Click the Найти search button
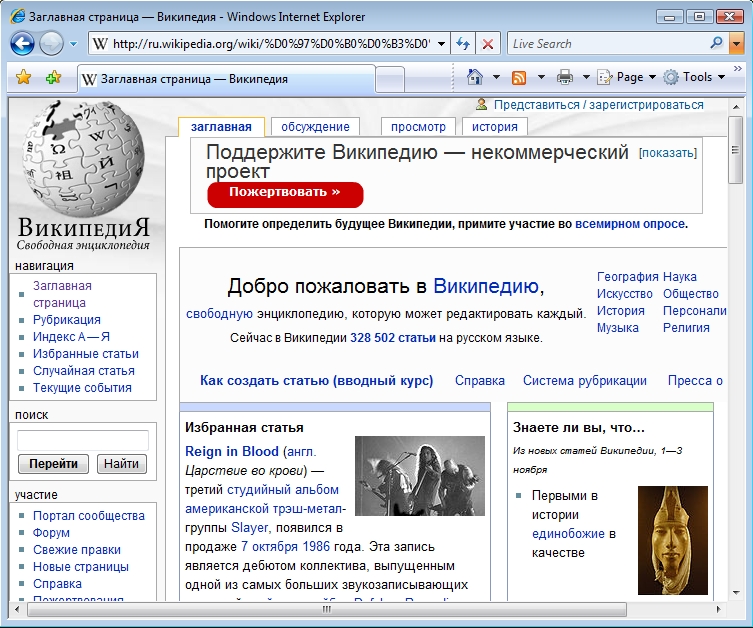Image resolution: width=753 pixels, height=628 pixels. click(121, 463)
